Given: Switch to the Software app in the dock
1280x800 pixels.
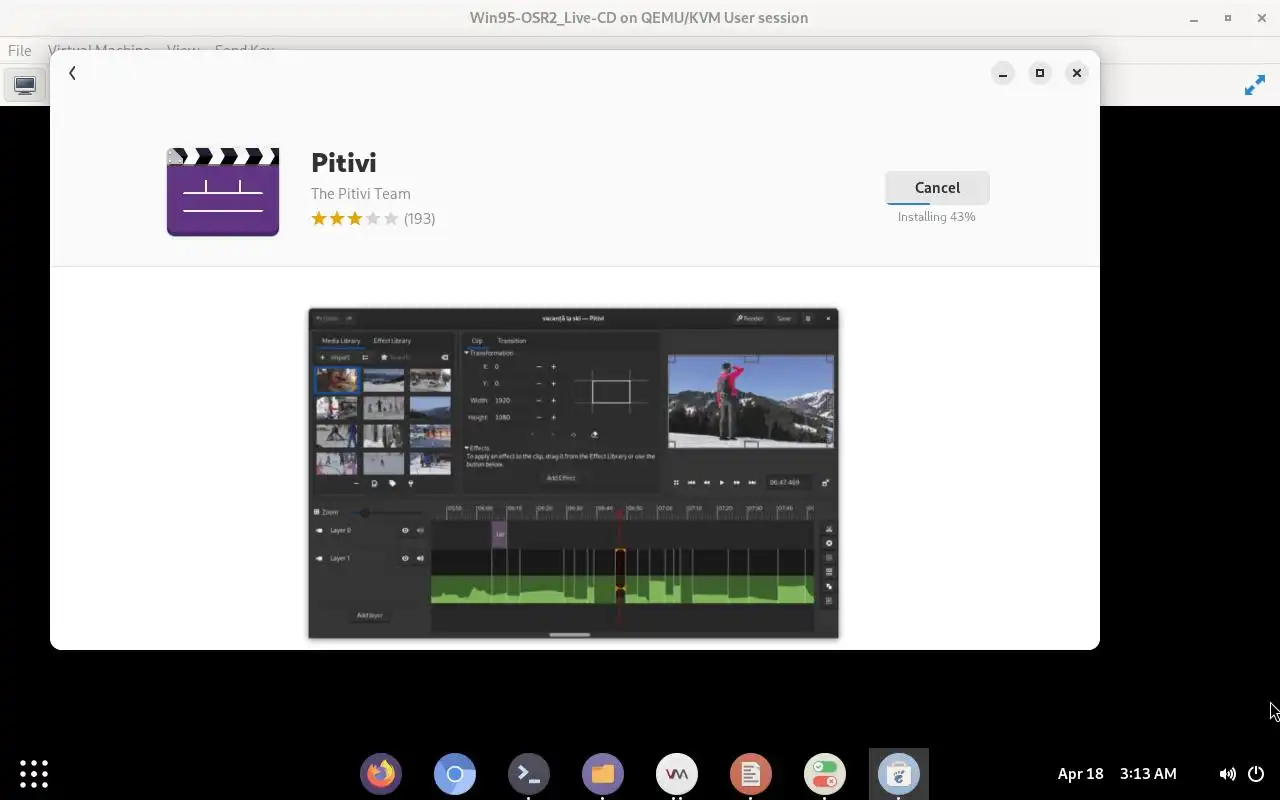Looking at the screenshot, I should tap(899, 773).
